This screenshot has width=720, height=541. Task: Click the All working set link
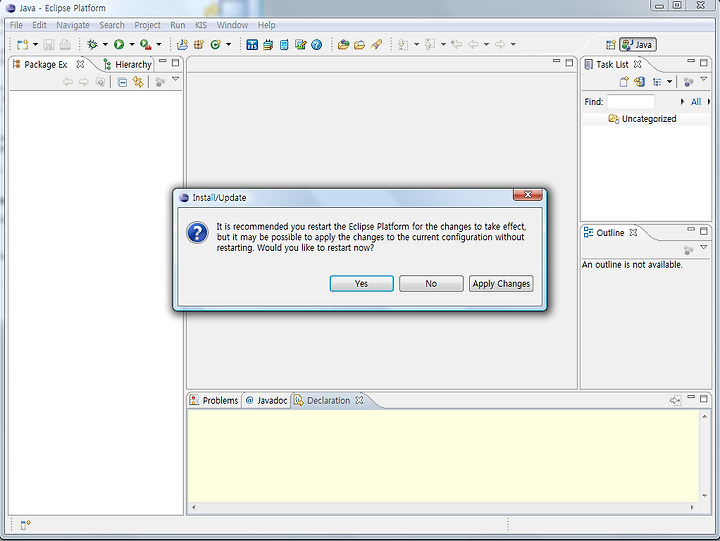coord(696,102)
